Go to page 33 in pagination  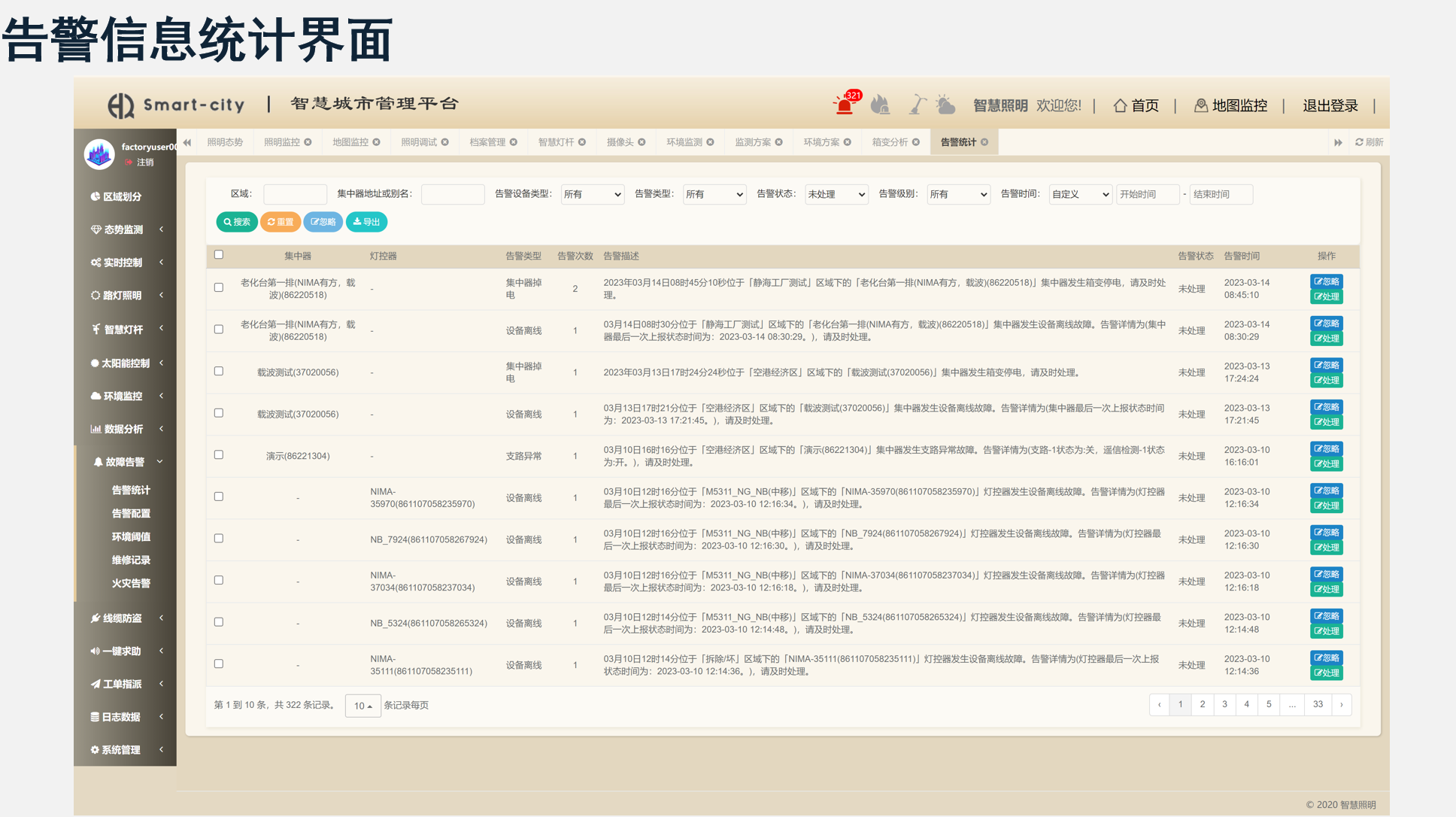tap(1318, 705)
